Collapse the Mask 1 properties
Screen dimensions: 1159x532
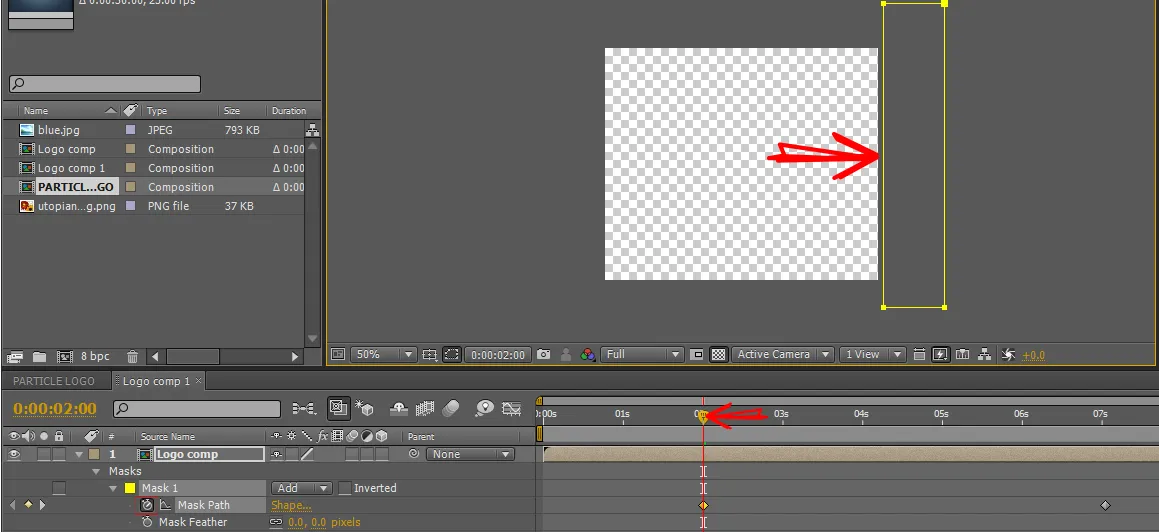click(113, 488)
